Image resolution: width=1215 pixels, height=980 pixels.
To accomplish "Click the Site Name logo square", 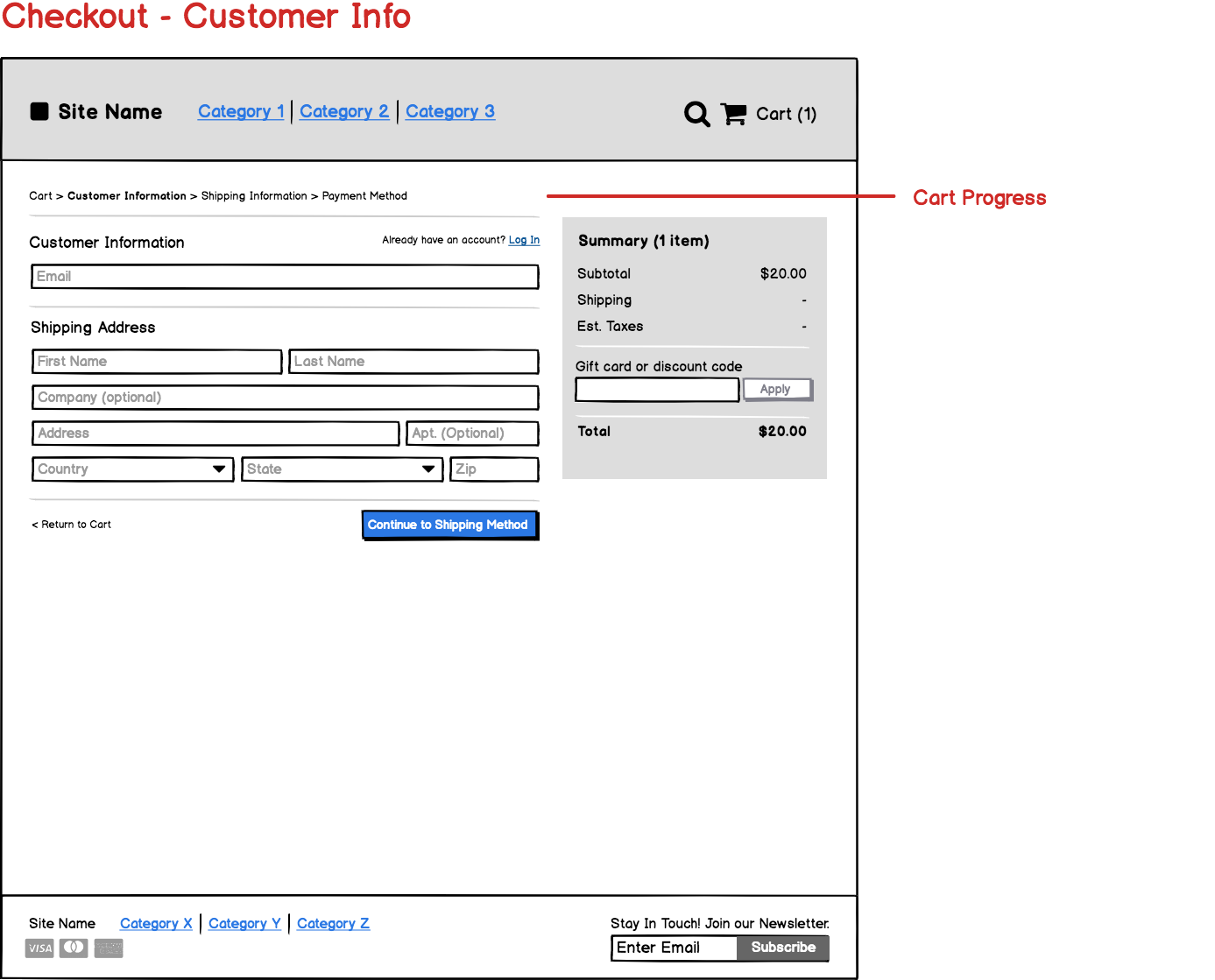I will coord(39,111).
